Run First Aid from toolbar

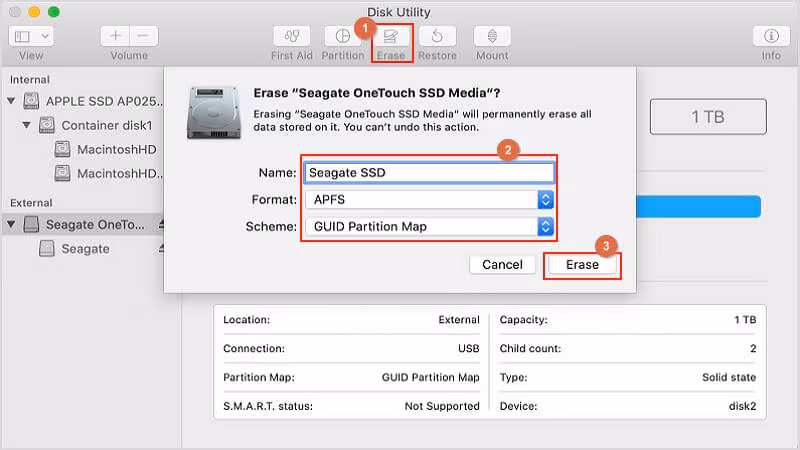pos(291,36)
